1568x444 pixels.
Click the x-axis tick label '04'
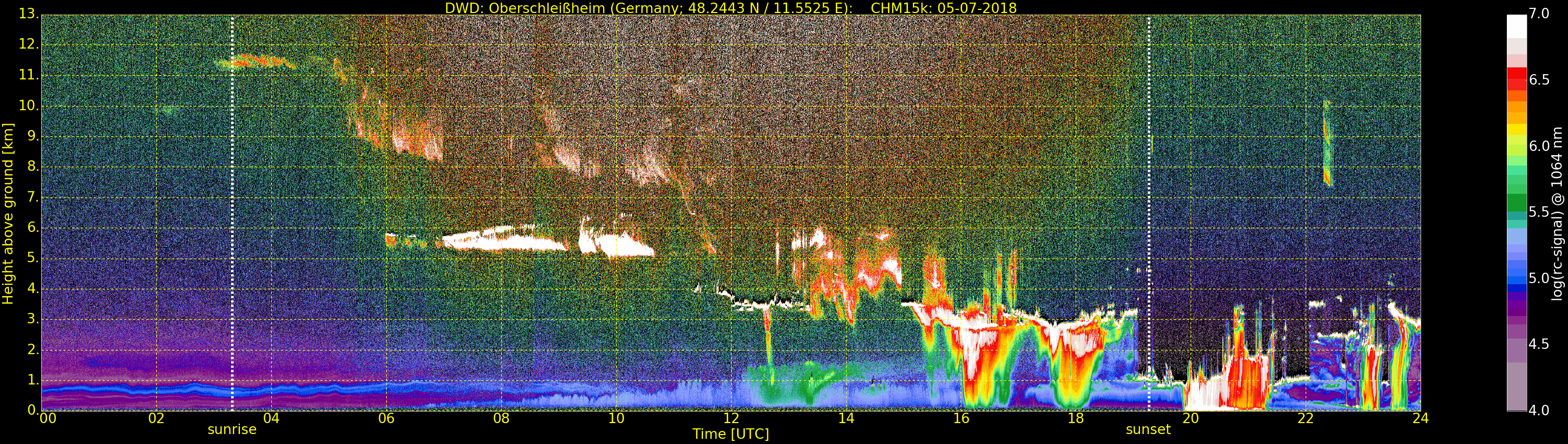tap(271, 418)
